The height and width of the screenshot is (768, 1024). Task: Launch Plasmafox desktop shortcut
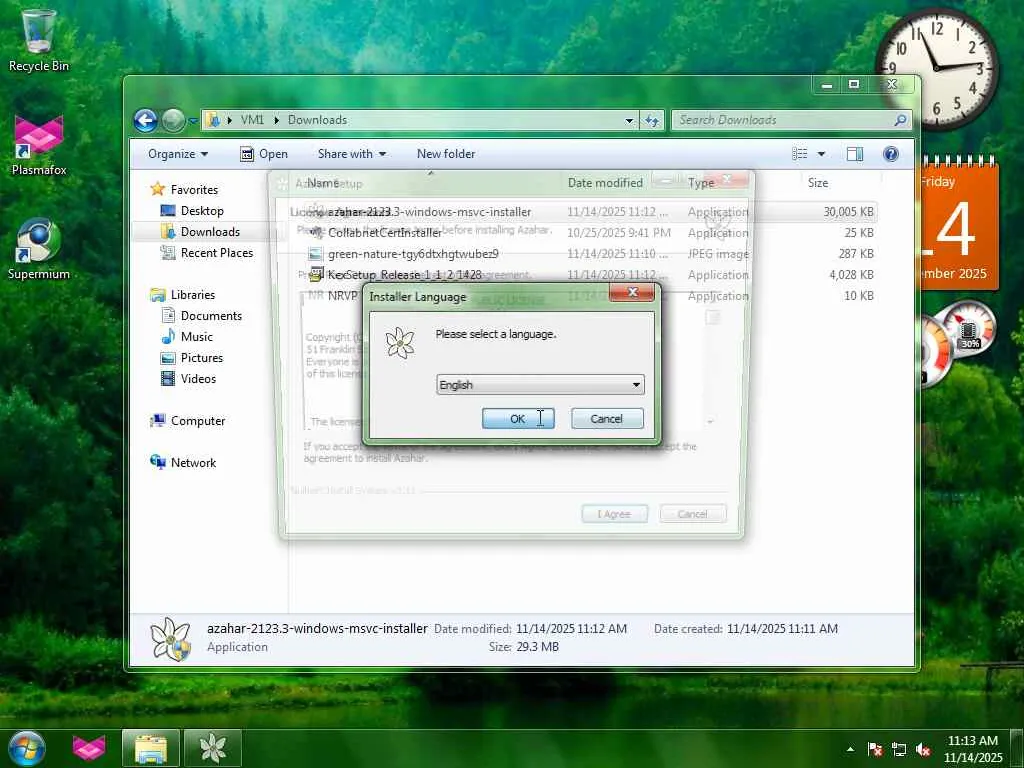click(39, 146)
